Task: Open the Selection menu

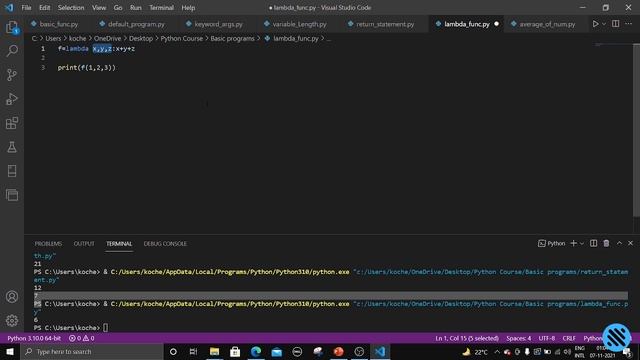Action: pyautogui.click(x=71, y=8)
